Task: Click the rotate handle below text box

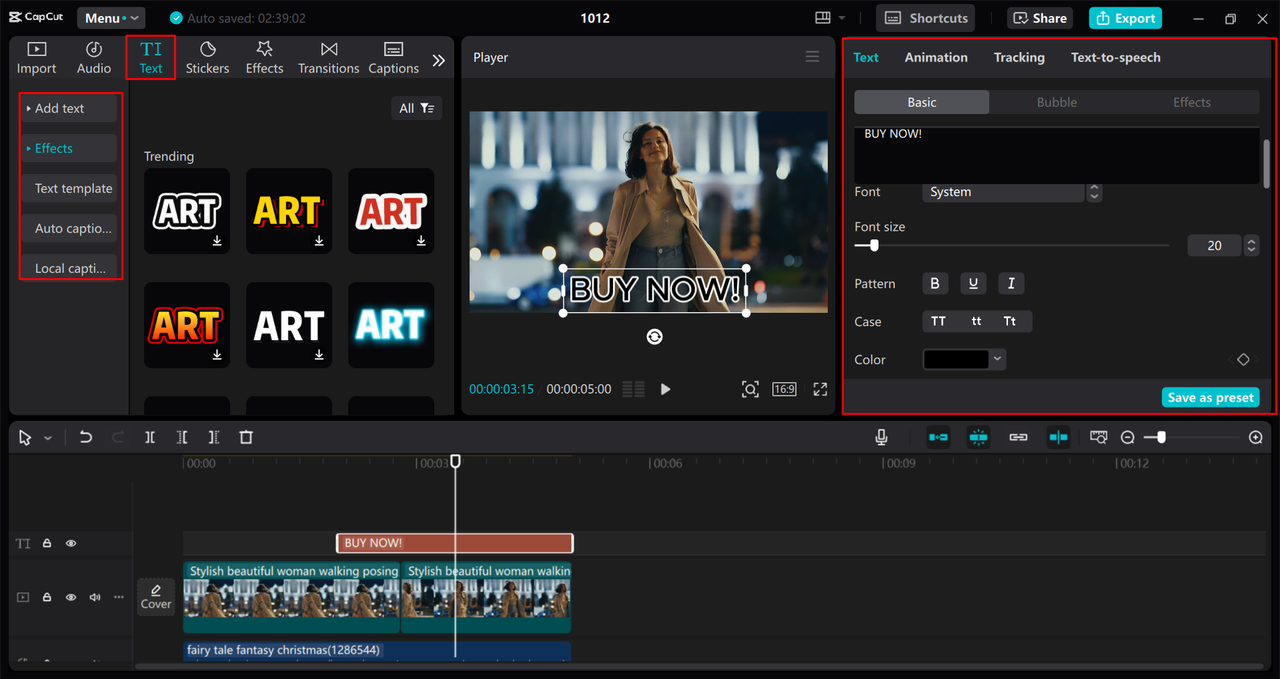Action: click(x=654, y=337)
